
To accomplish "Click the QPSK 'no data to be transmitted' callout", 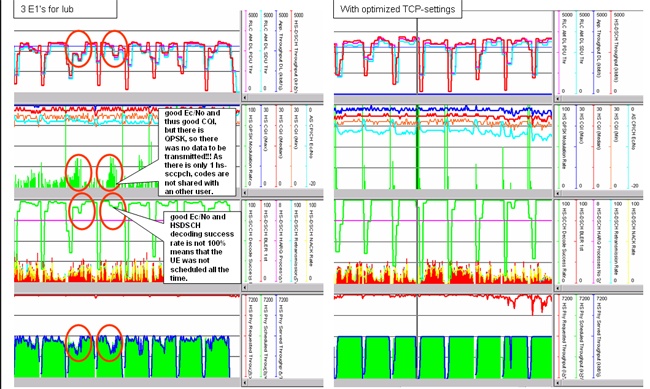I will coord(197,152).
